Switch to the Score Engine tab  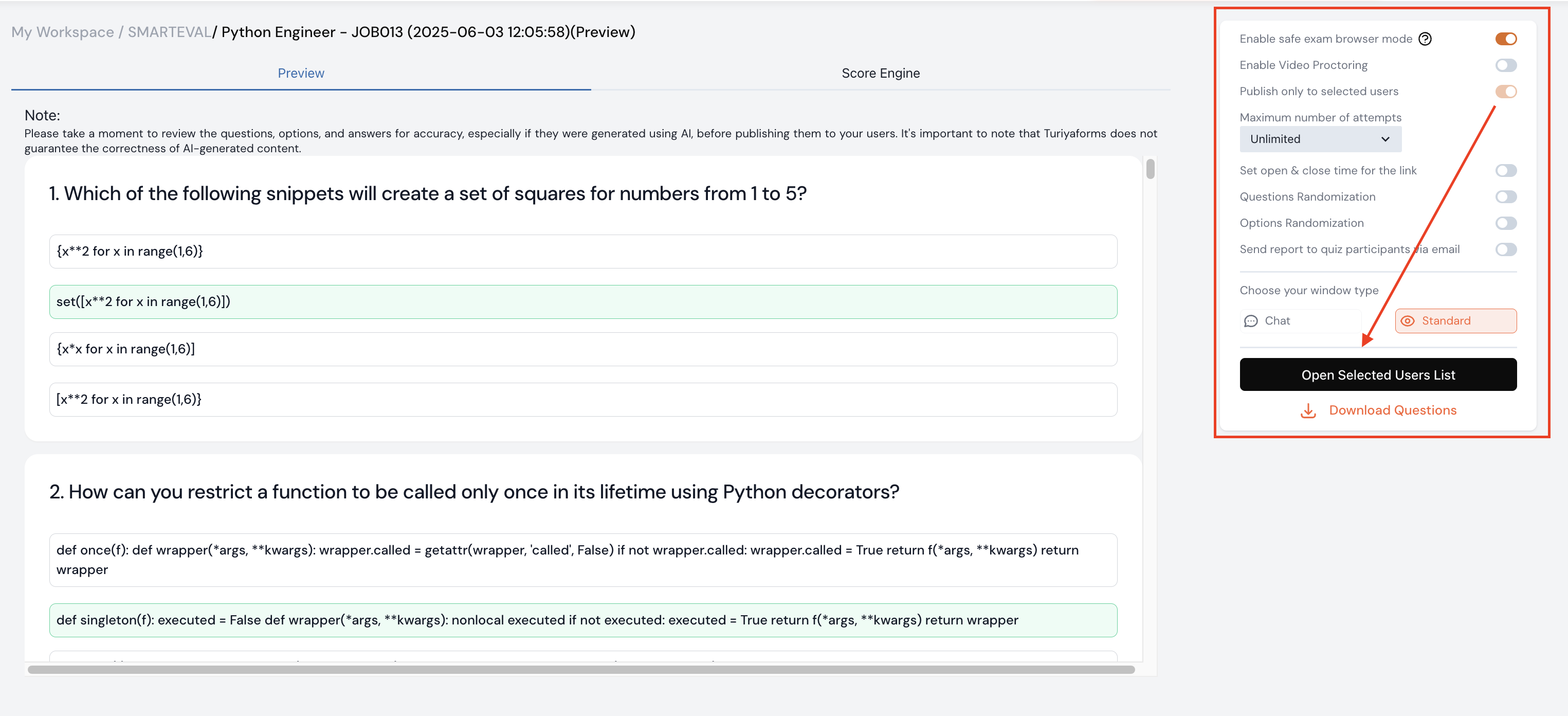[880, 73]
